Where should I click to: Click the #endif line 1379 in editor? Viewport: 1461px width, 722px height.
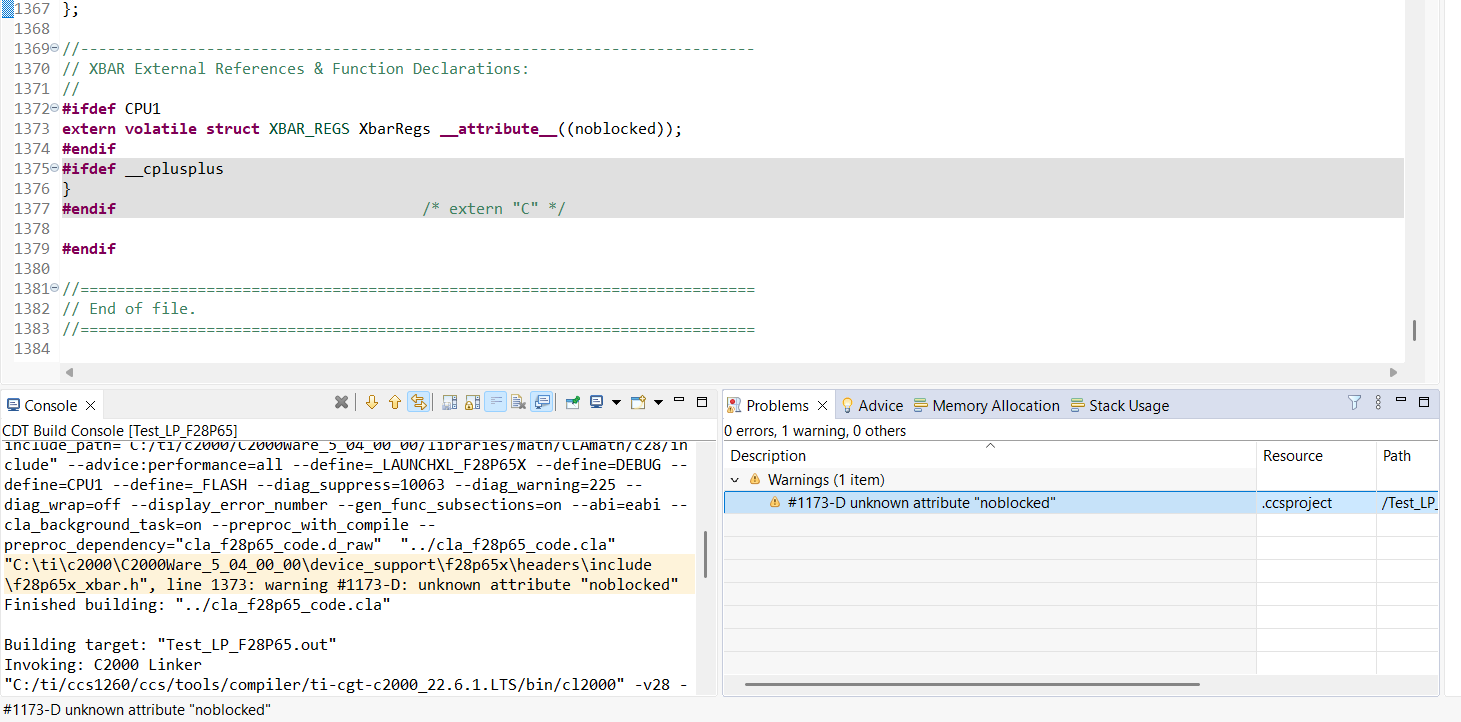(89, 249)
